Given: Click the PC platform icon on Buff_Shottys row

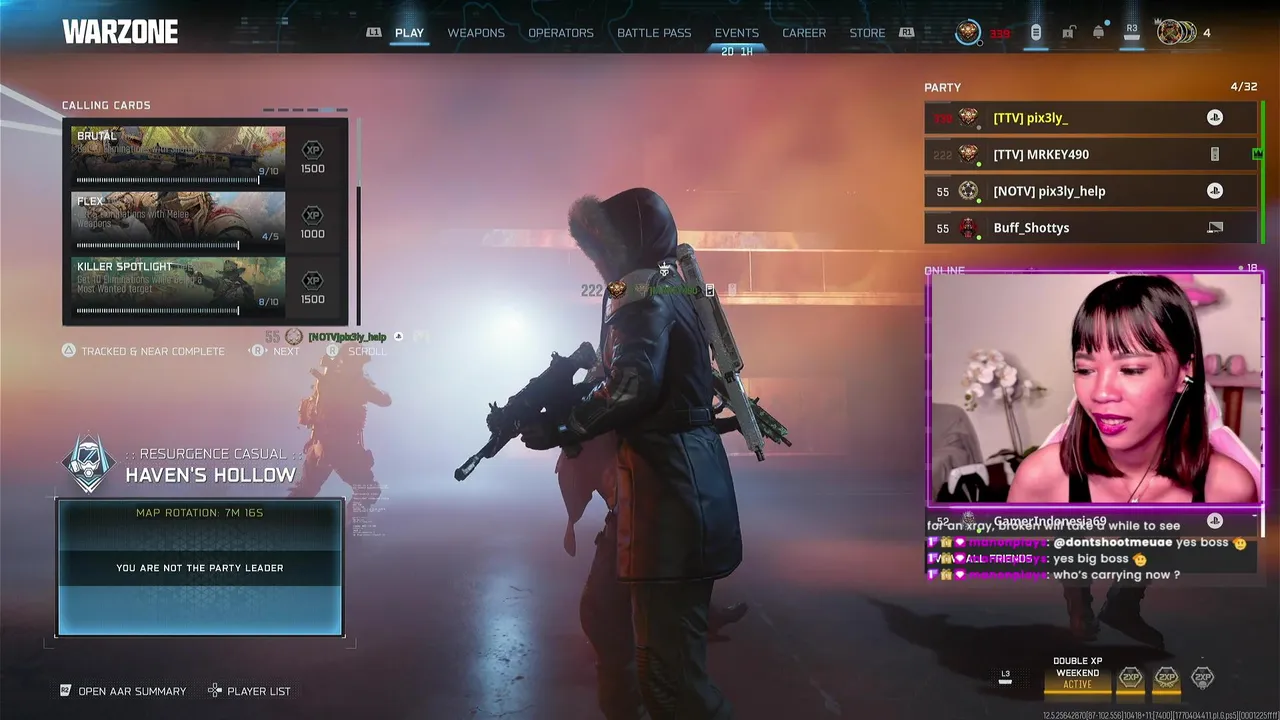Looking at the screenshot, I should coord(1215,228).
